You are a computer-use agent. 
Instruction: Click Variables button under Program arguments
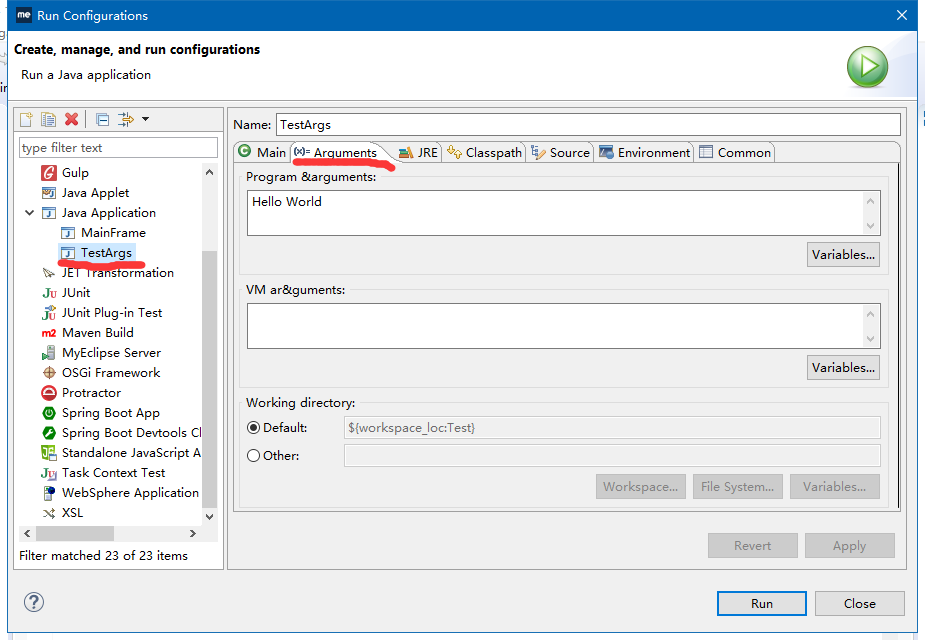point(843,255)
